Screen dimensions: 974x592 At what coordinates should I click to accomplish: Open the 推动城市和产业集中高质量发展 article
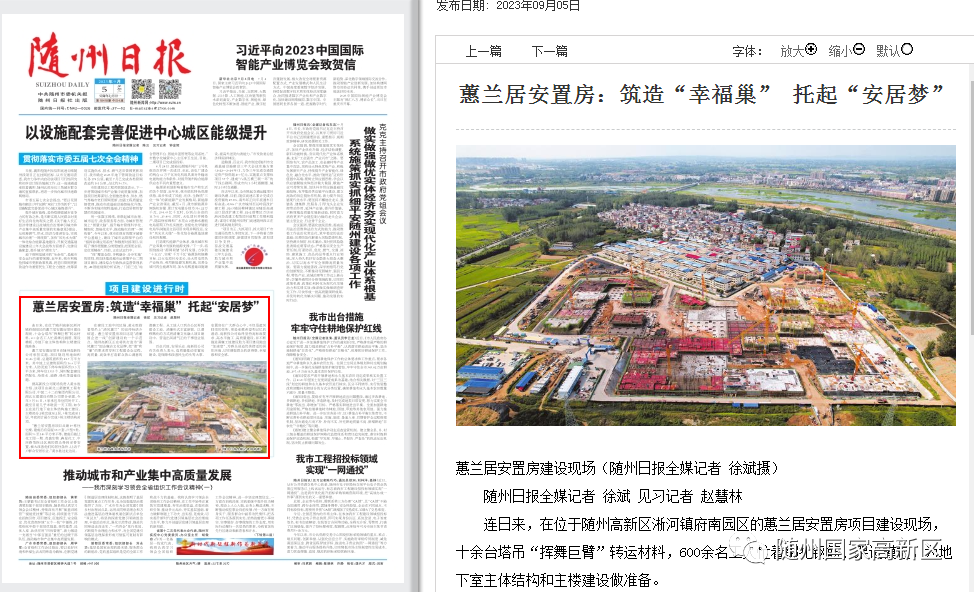pos(147,475)
